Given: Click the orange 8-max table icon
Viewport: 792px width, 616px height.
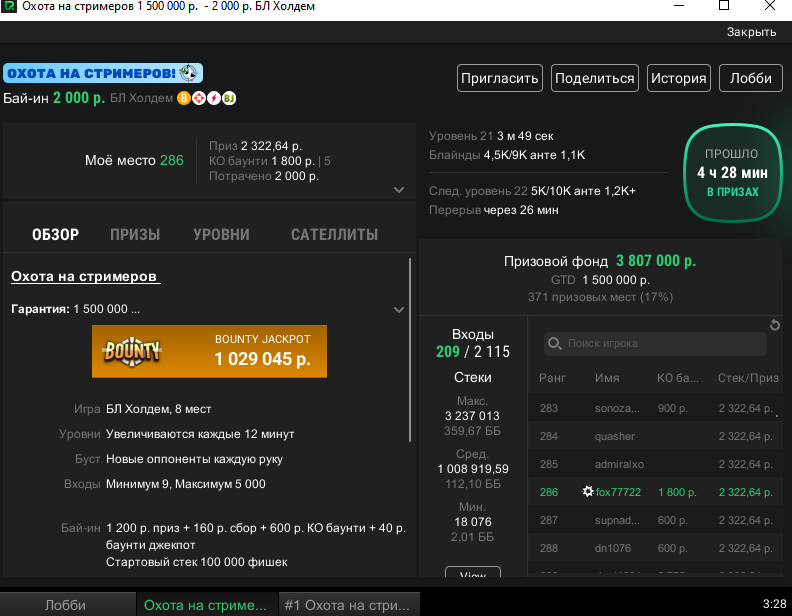Looking at the screenshot, I should 183,98.
